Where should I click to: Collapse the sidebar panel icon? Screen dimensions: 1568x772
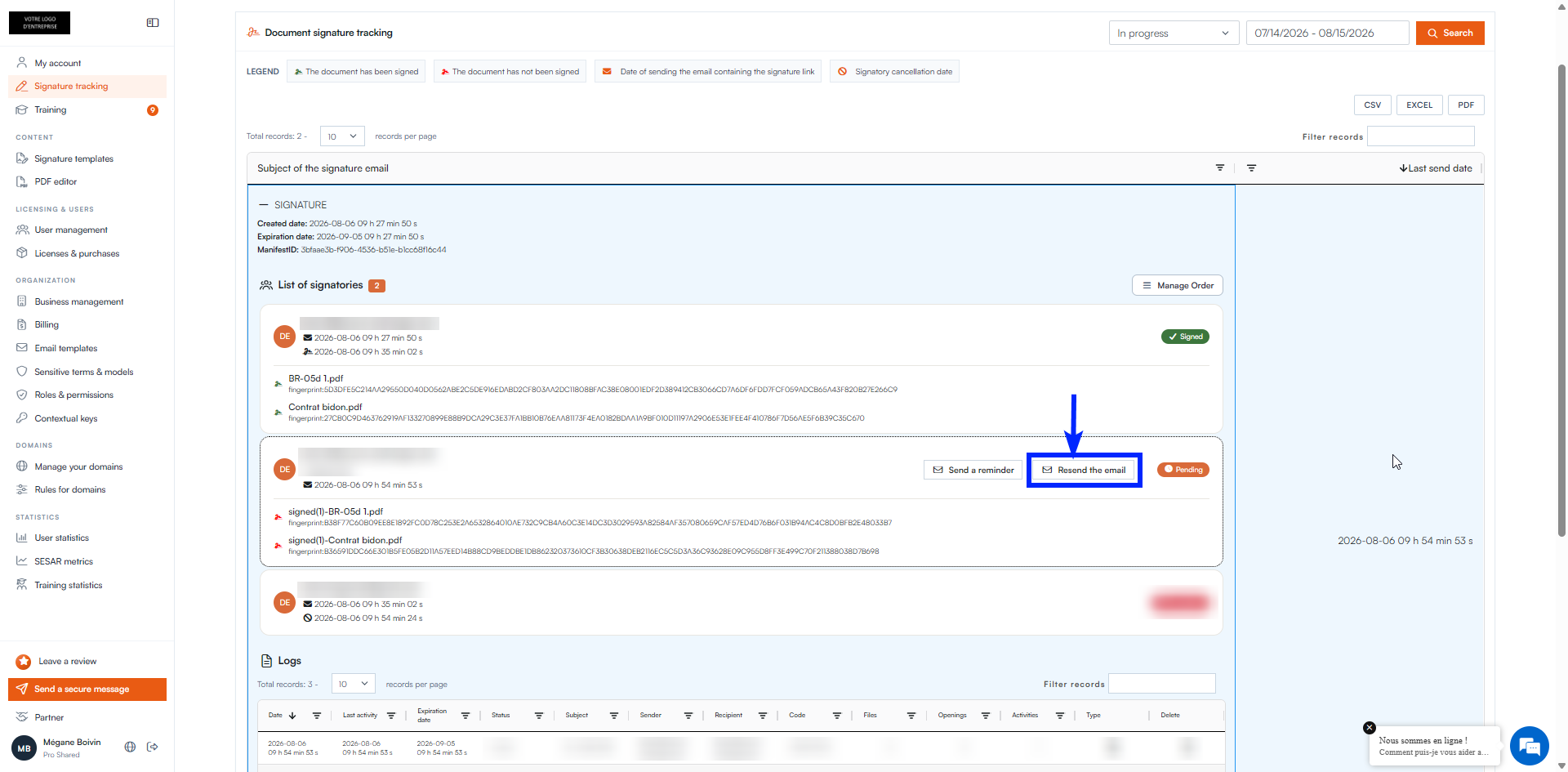(x=153, y=23)
